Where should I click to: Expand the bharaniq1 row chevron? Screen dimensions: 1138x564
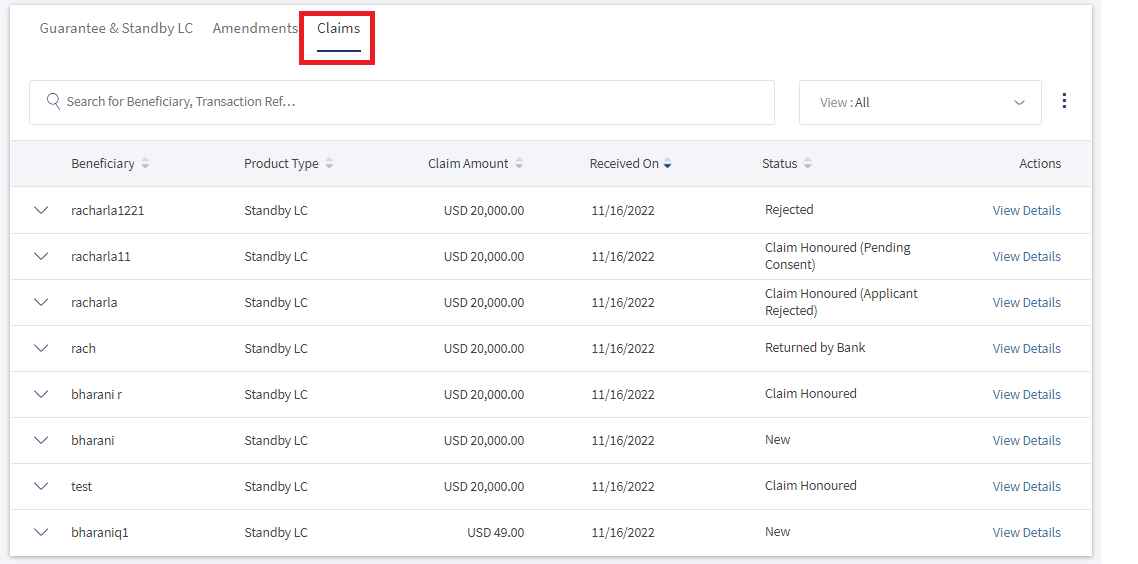[41, 532]
